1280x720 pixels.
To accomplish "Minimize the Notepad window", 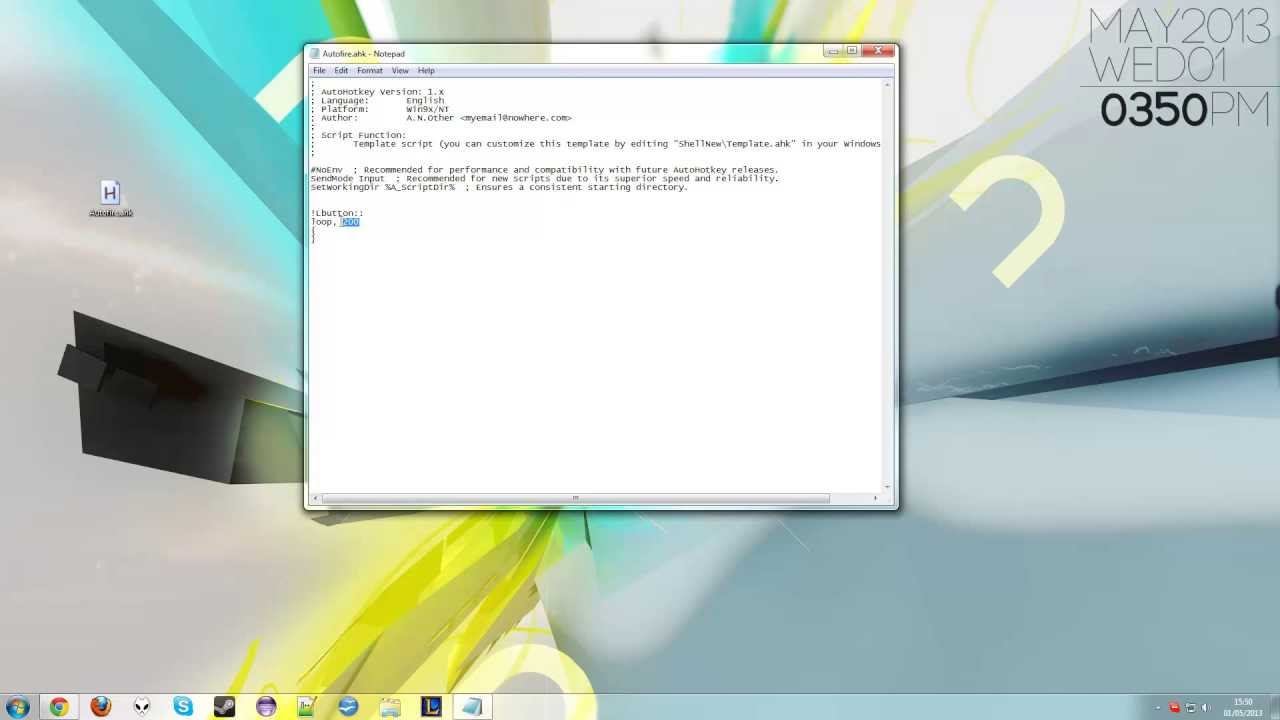I will click(x=832, y=51).
